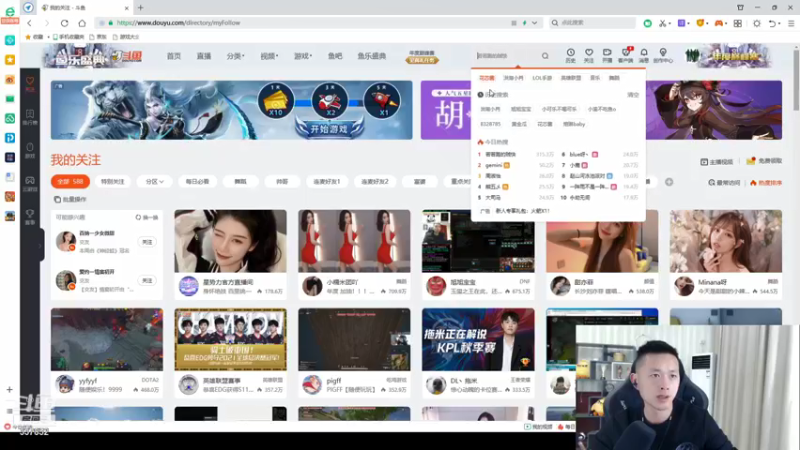Open the Minana stream thumbnail
The width and height of the screenshot is (800, 450).
click(x=726, y=241)
